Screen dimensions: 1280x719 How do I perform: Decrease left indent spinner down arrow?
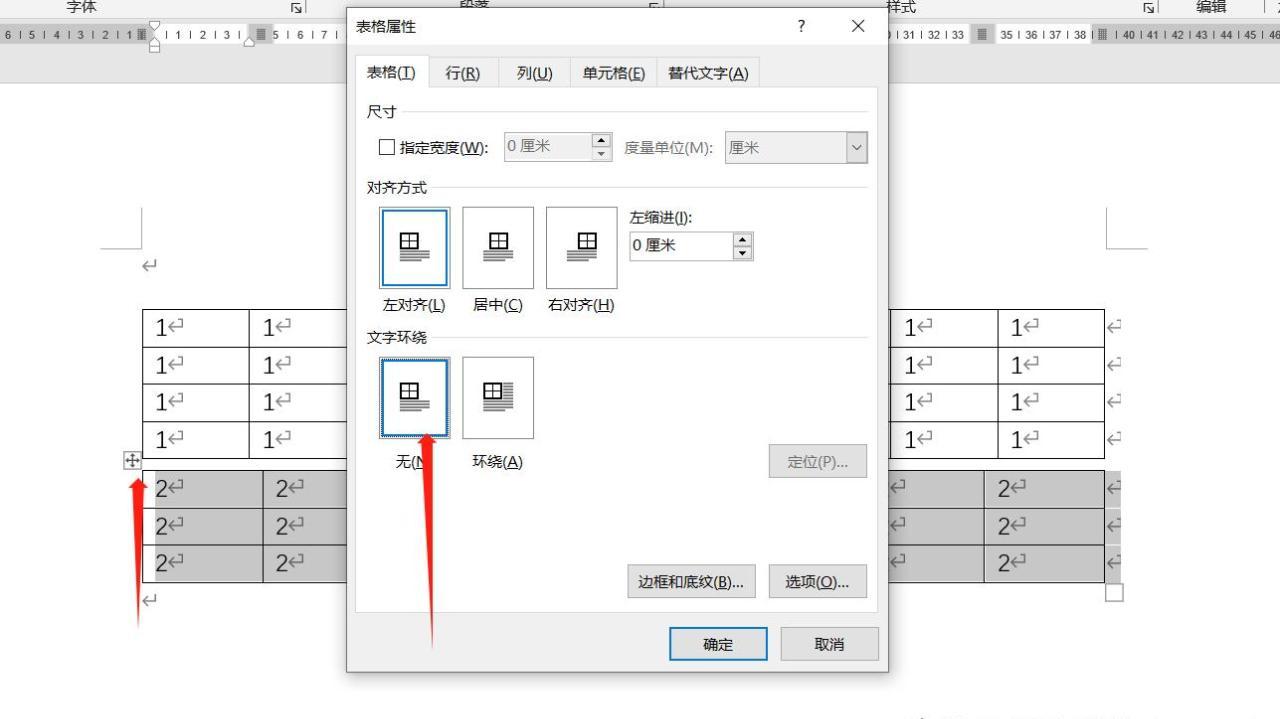pos(742,253)
